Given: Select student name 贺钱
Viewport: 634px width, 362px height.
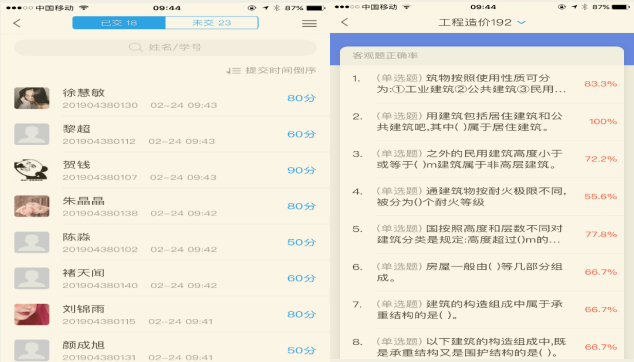Looking at the screenshot, I should pyautogui.click(x=76, y=165).
